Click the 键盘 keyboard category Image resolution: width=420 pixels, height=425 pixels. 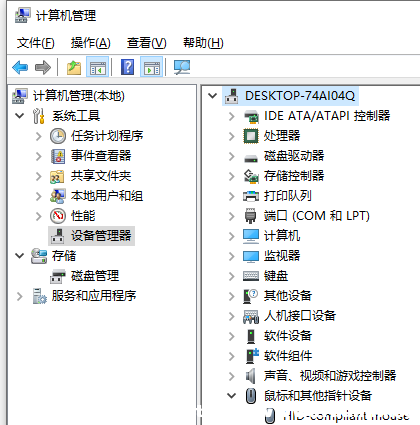[x=276, y=276]
